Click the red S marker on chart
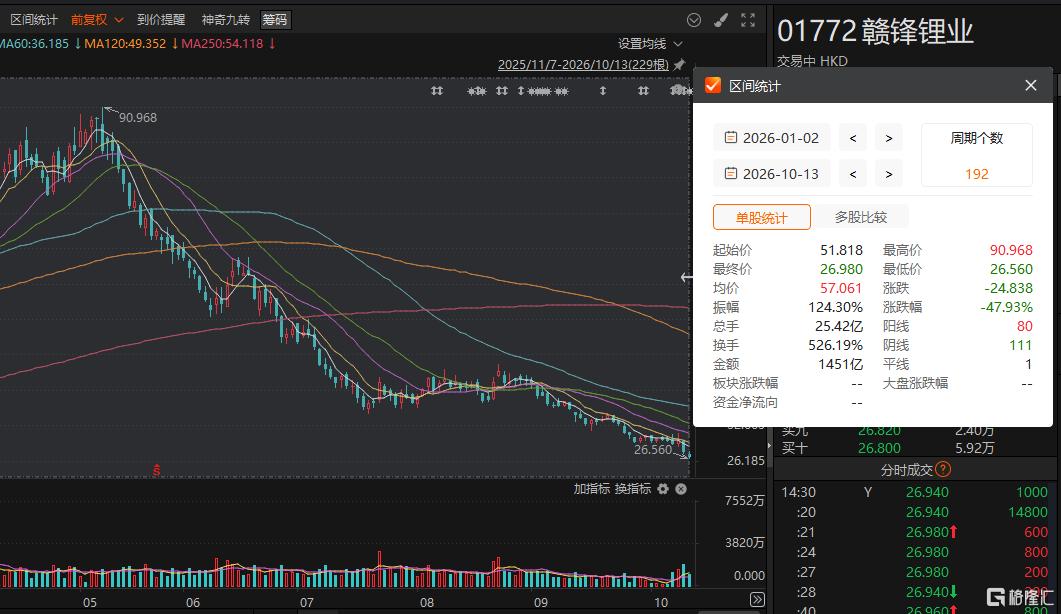The image size is (1061, 614). pos(156,469)
